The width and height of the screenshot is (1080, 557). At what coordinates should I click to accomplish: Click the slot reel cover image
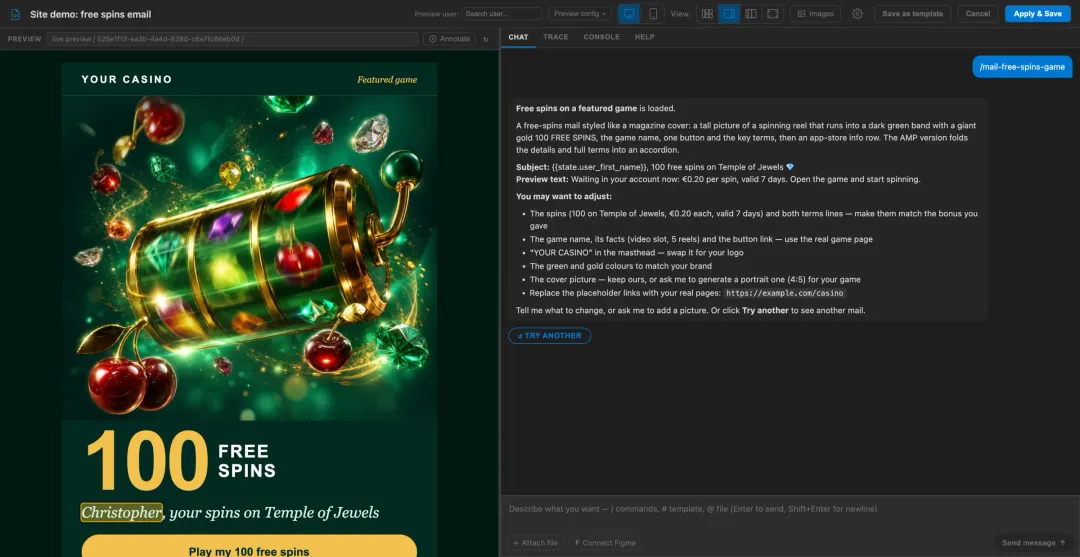(x=249, y=258)
